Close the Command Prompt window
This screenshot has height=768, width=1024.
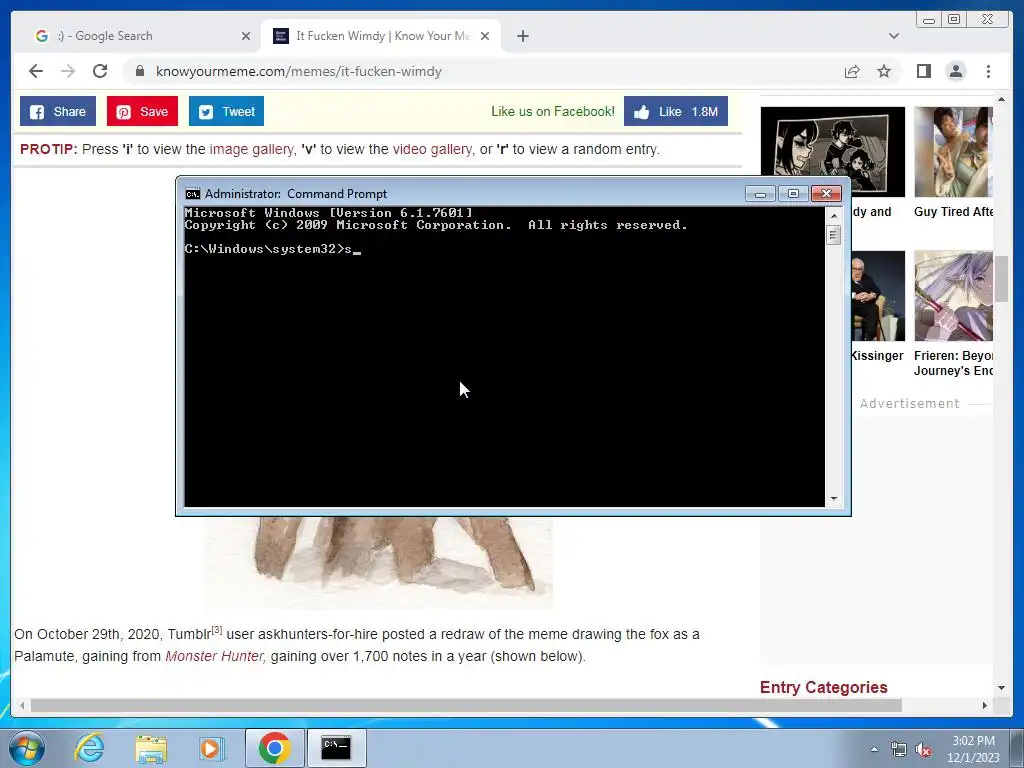tap(826, 194)
